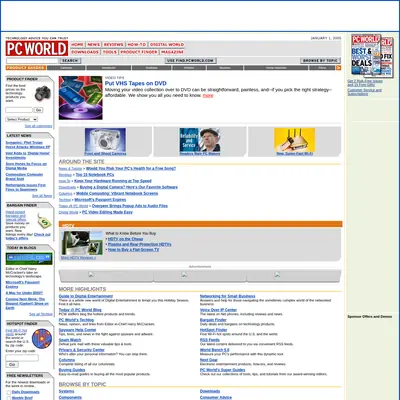
Task: Open the Reliability and Service thumbnail
Action: coord(200,140)
